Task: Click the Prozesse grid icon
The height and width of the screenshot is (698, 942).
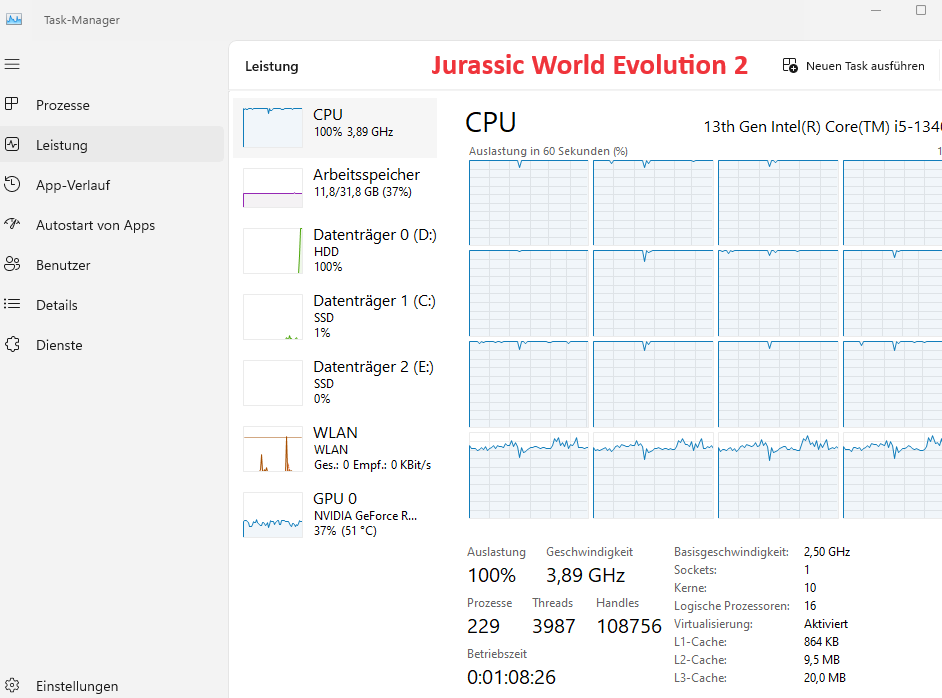Action: (12, 104)
